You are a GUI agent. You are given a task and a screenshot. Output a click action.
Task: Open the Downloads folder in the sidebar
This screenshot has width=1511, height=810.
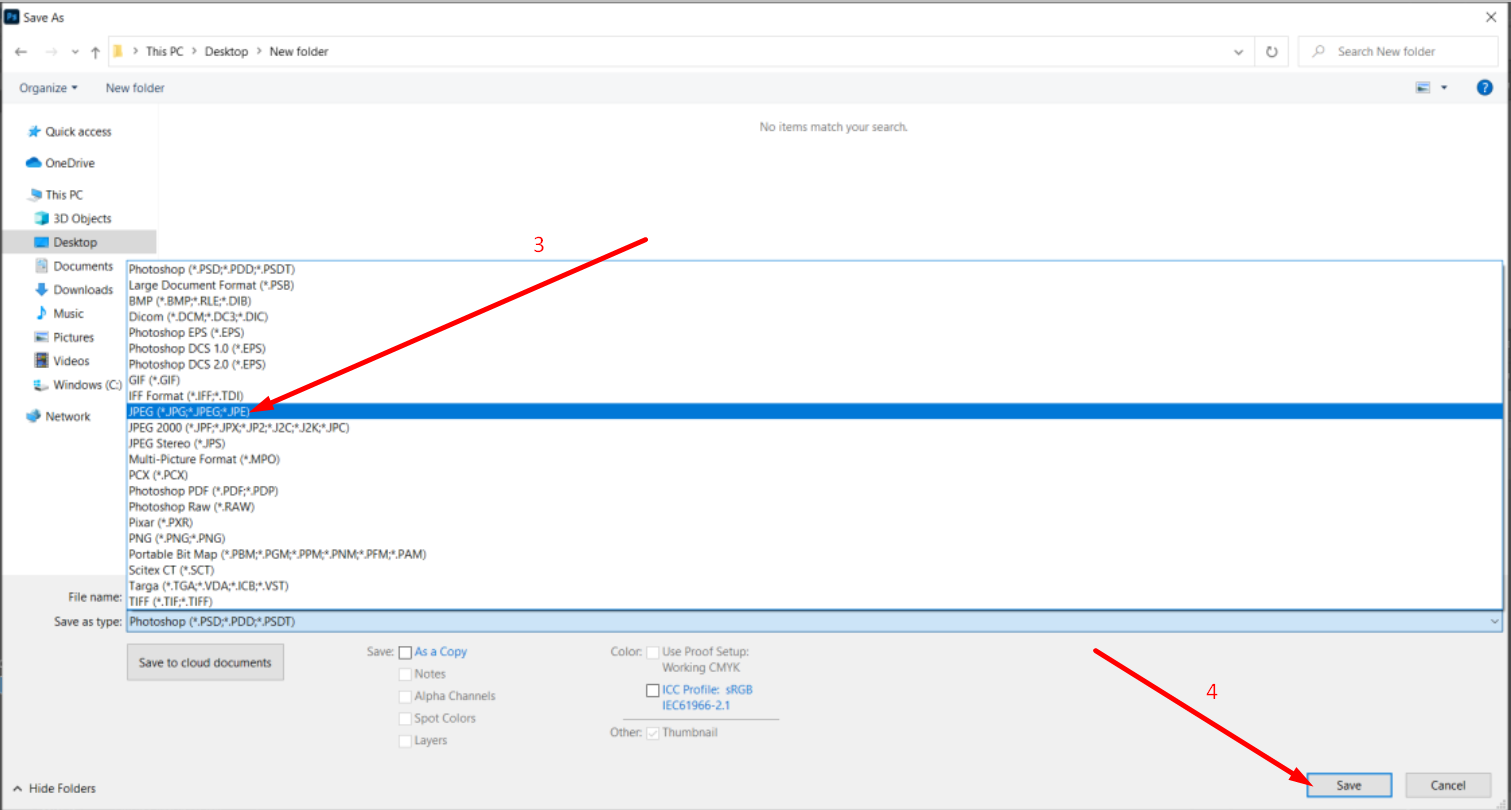click(82, 290)
